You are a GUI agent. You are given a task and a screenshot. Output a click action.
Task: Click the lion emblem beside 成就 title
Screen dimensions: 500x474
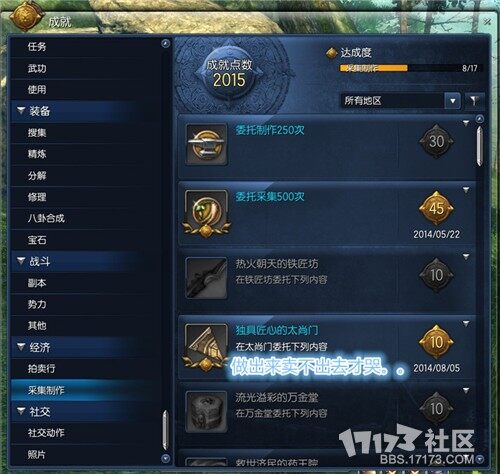[x=26, y=15]
